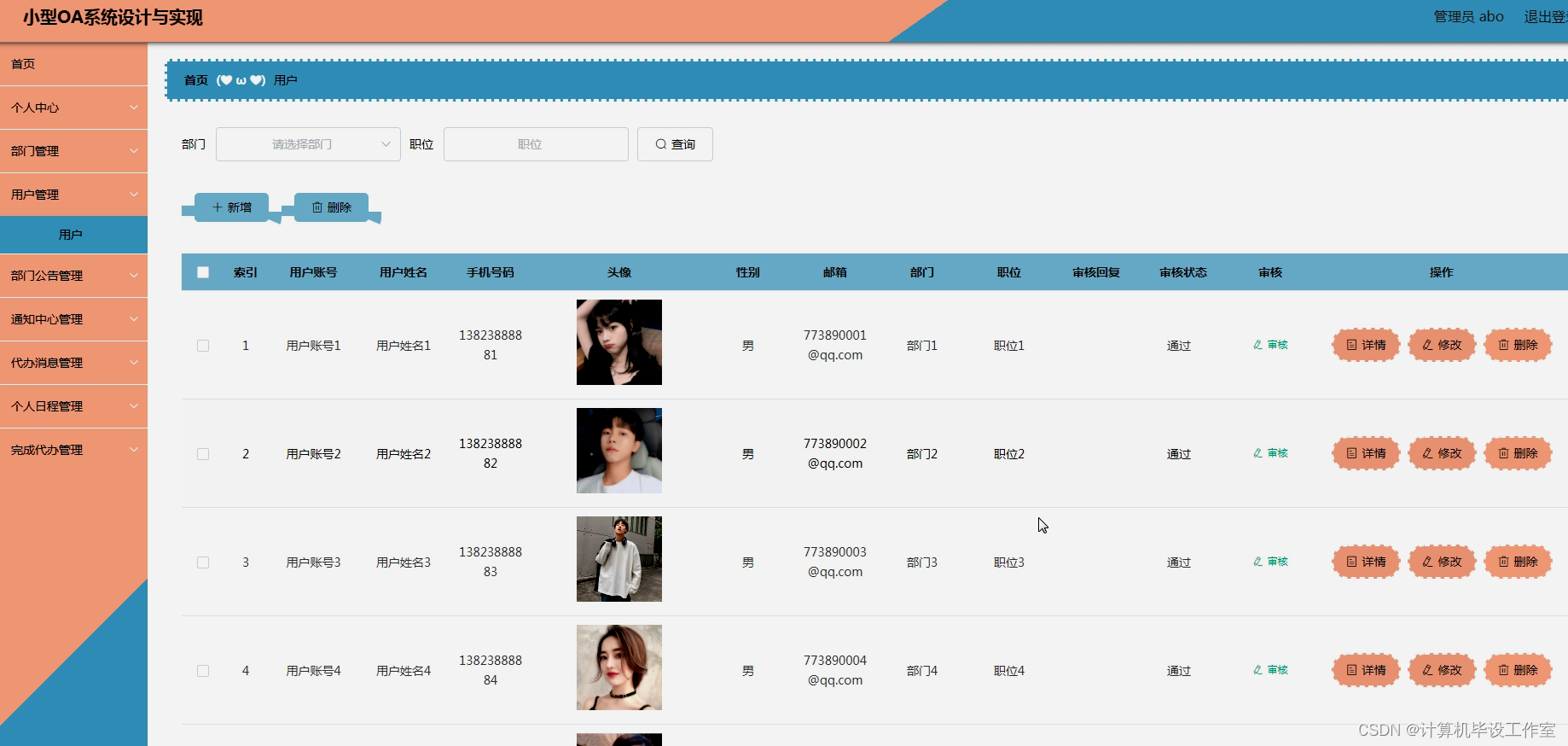Collapse 用户管理 sidebar menu

tap(73, 195)
